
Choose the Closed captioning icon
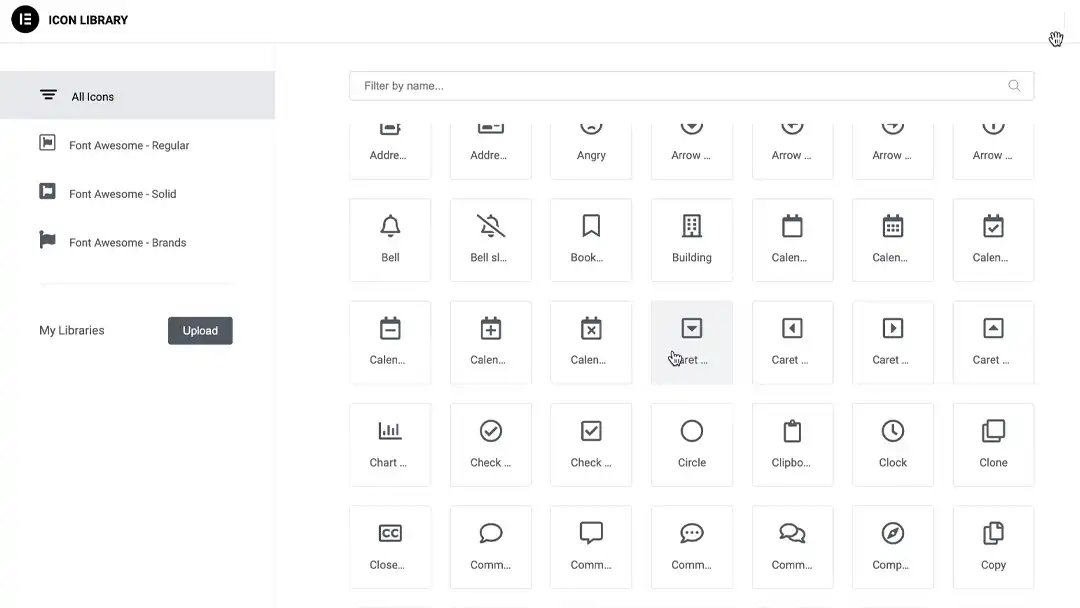tap(390, 546)
